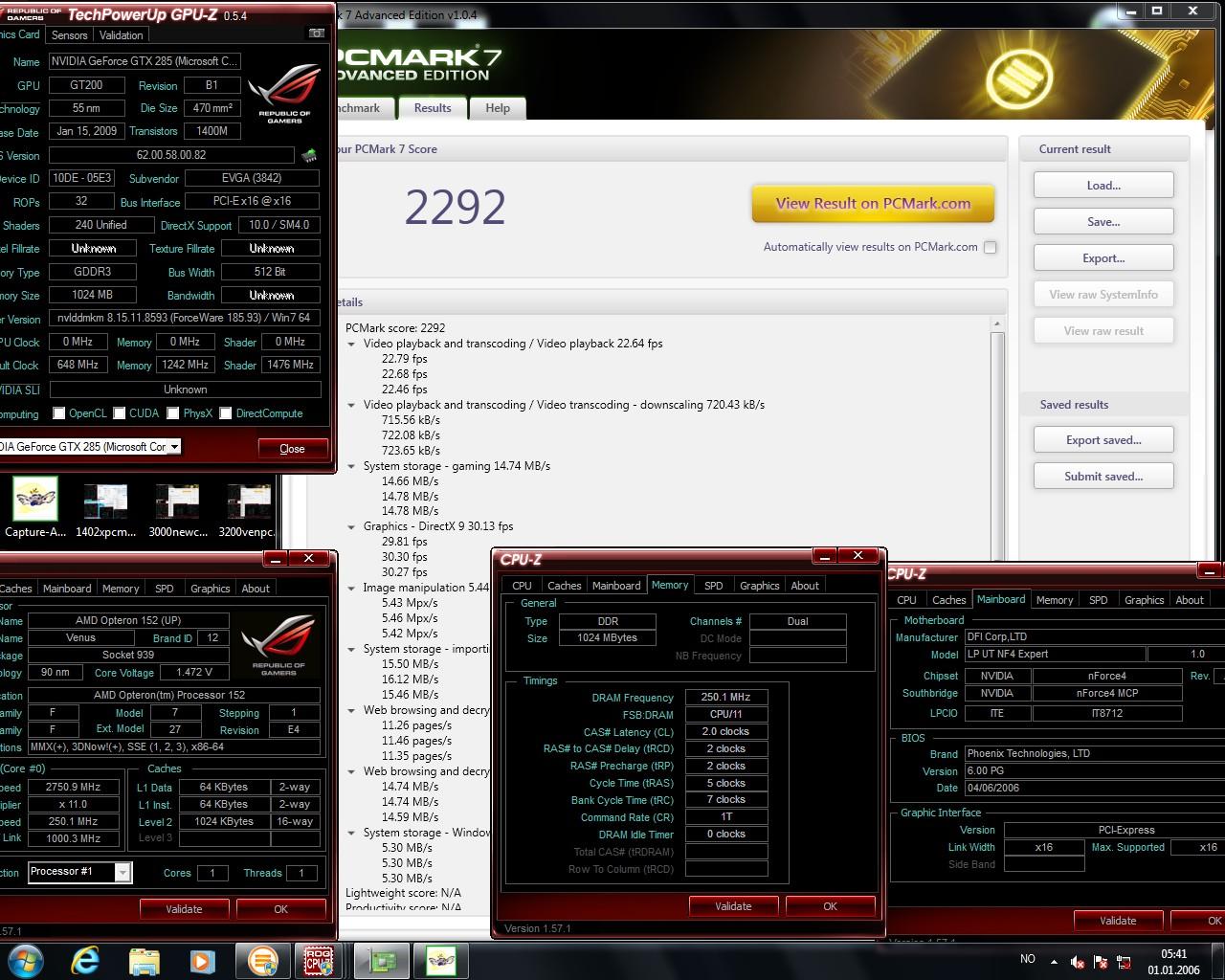This screenshot has width=1225, height=980.
Task: Take a GPU-Z screenshot with camera icon
Action: tap(316, 33)
